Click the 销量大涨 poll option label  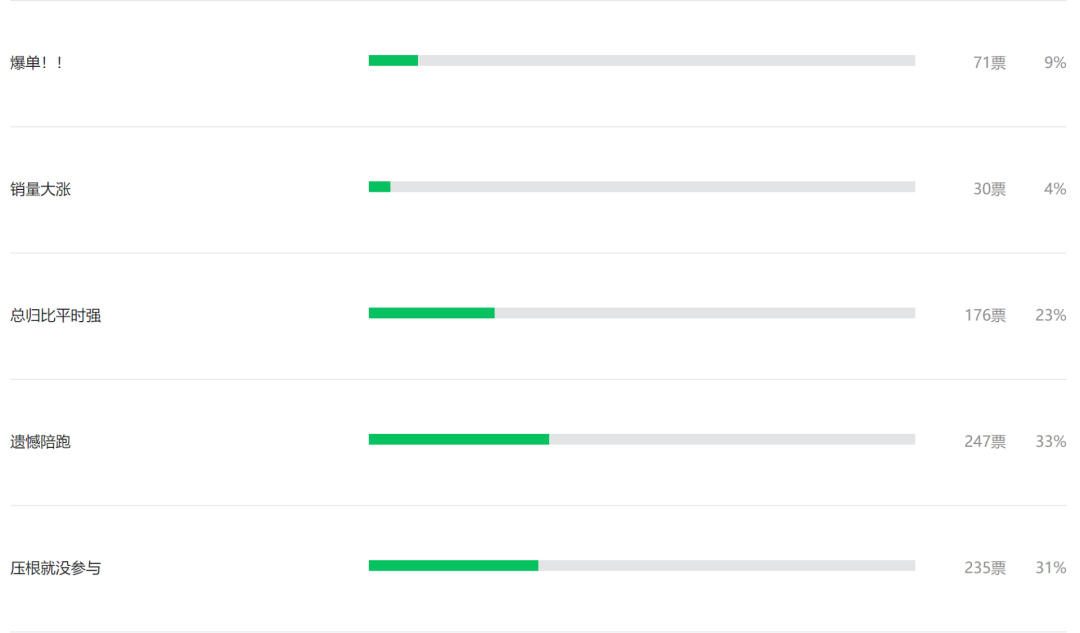pyautogui.click(x=41, y=189)
